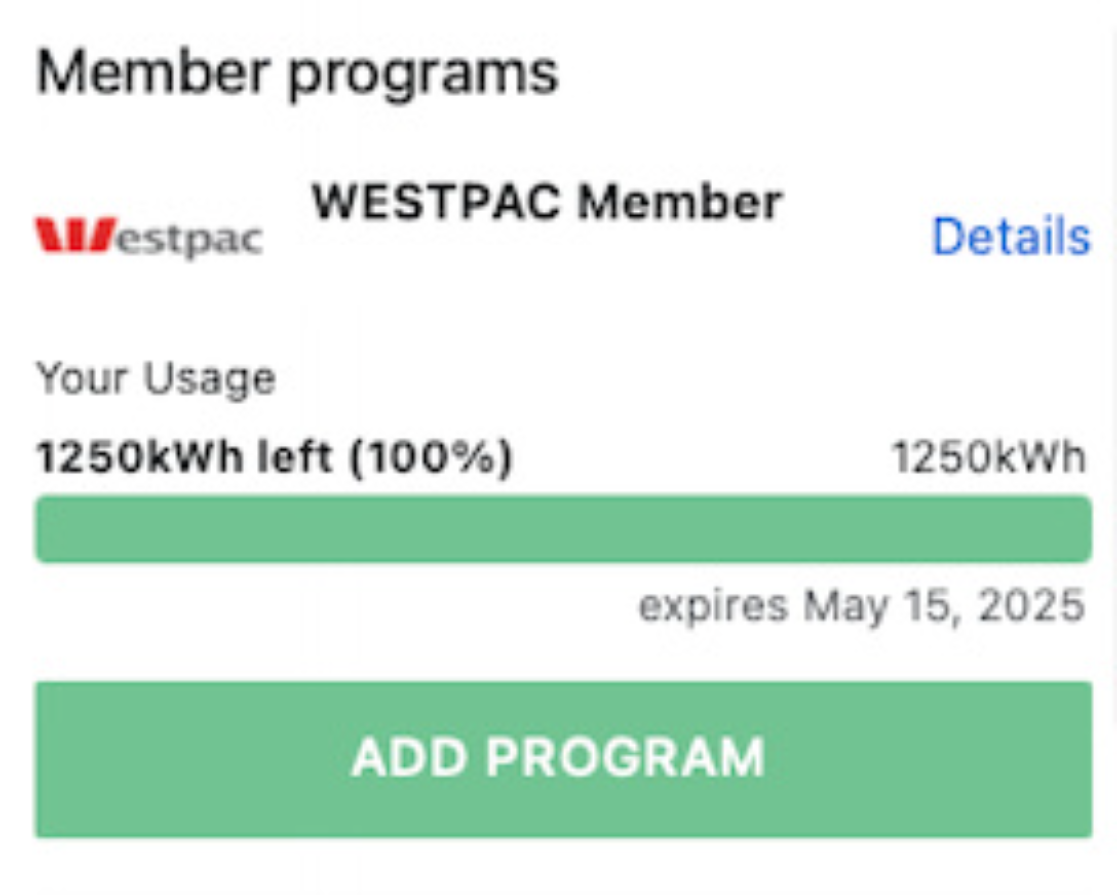
Task: Click the 1250kWh left (100%) text
Action: coord(274,458)
